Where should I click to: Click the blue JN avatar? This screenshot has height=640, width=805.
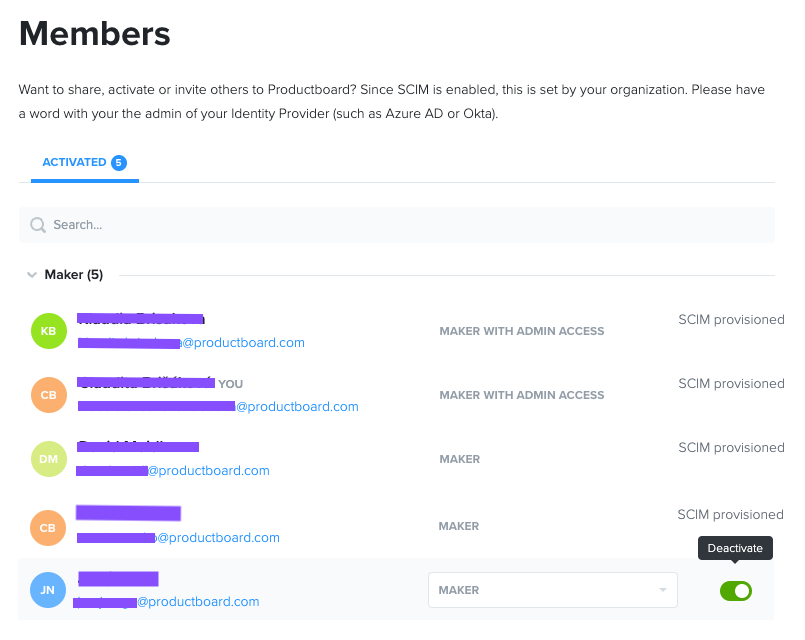48,590
